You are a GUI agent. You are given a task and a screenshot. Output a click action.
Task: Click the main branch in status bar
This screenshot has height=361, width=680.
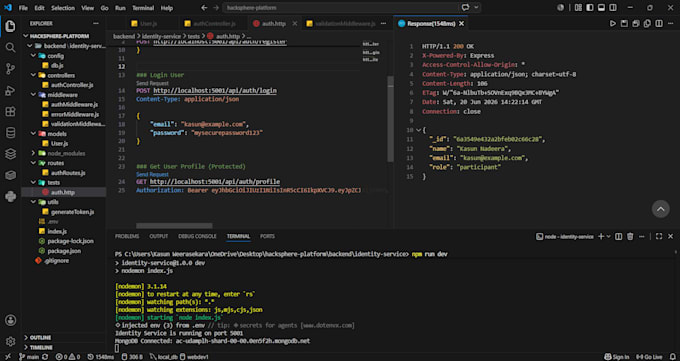click(x=29, y=357)
